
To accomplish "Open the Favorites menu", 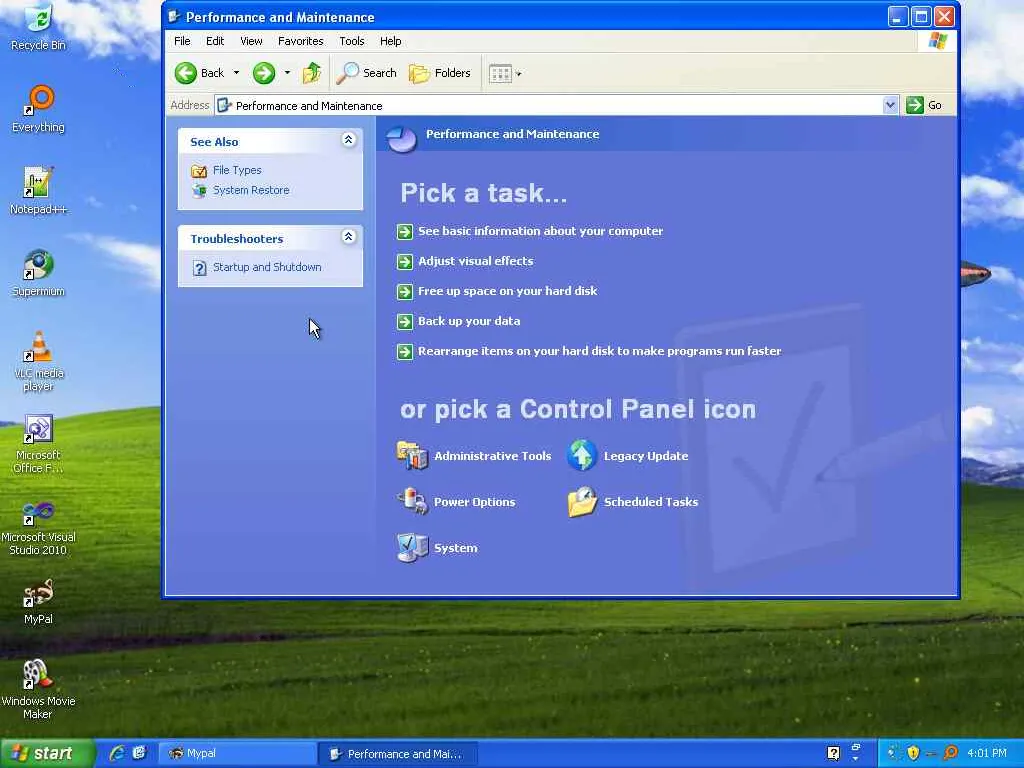I will 300,41.
